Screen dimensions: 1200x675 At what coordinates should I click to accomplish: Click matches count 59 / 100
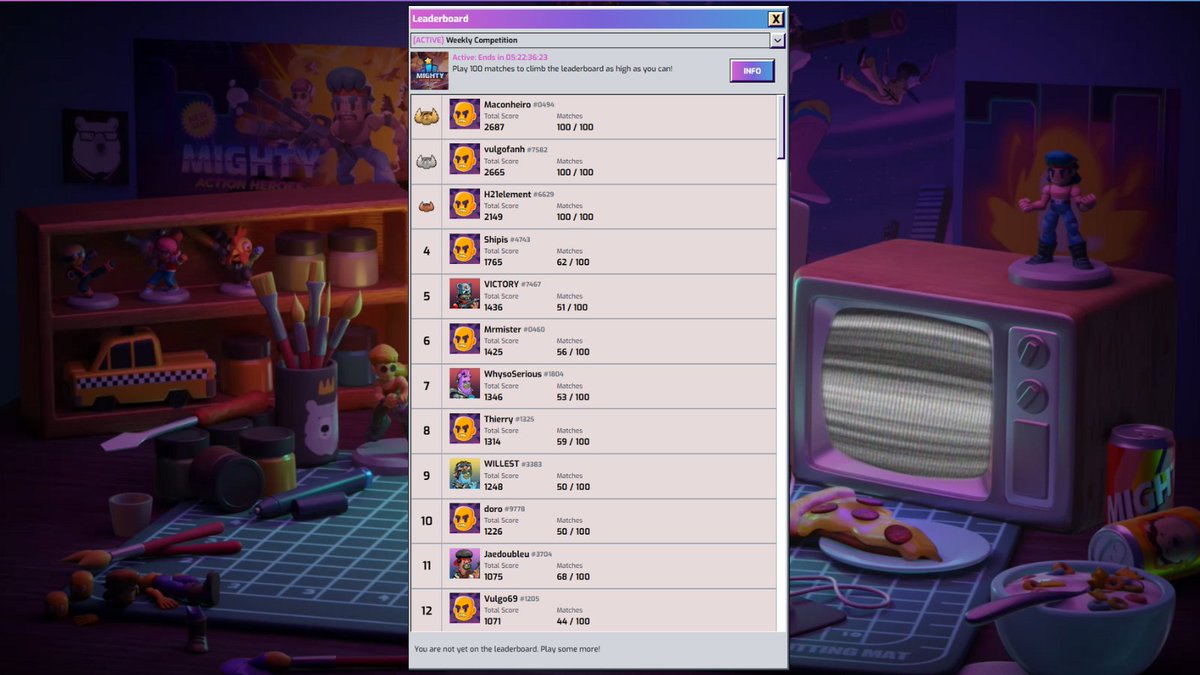(573, 442)
